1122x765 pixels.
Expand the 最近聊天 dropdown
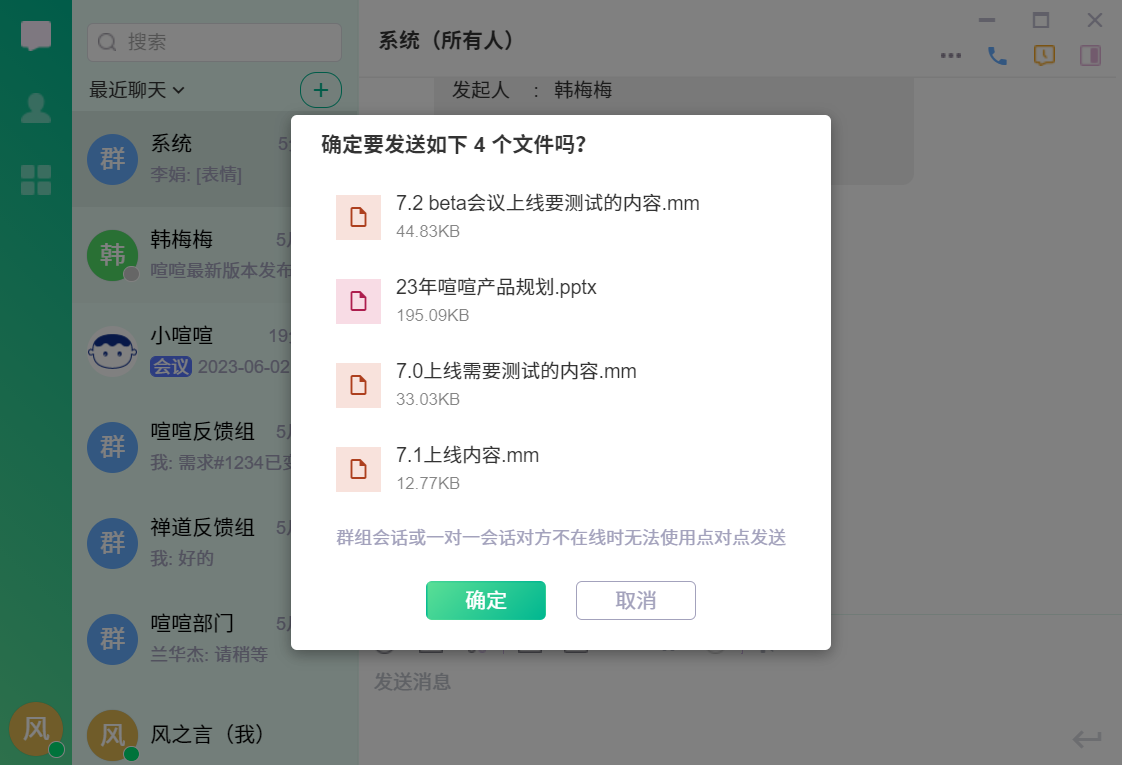pos(137,90)
